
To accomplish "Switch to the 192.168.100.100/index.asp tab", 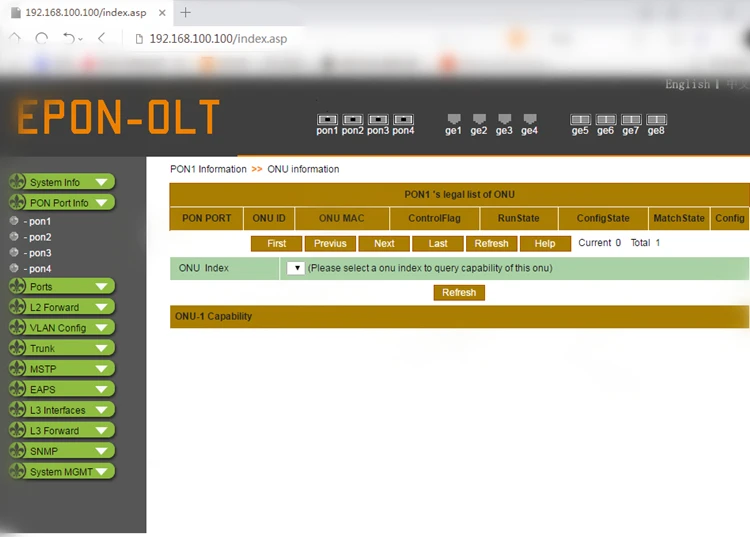I will click(x=86, y=13).
